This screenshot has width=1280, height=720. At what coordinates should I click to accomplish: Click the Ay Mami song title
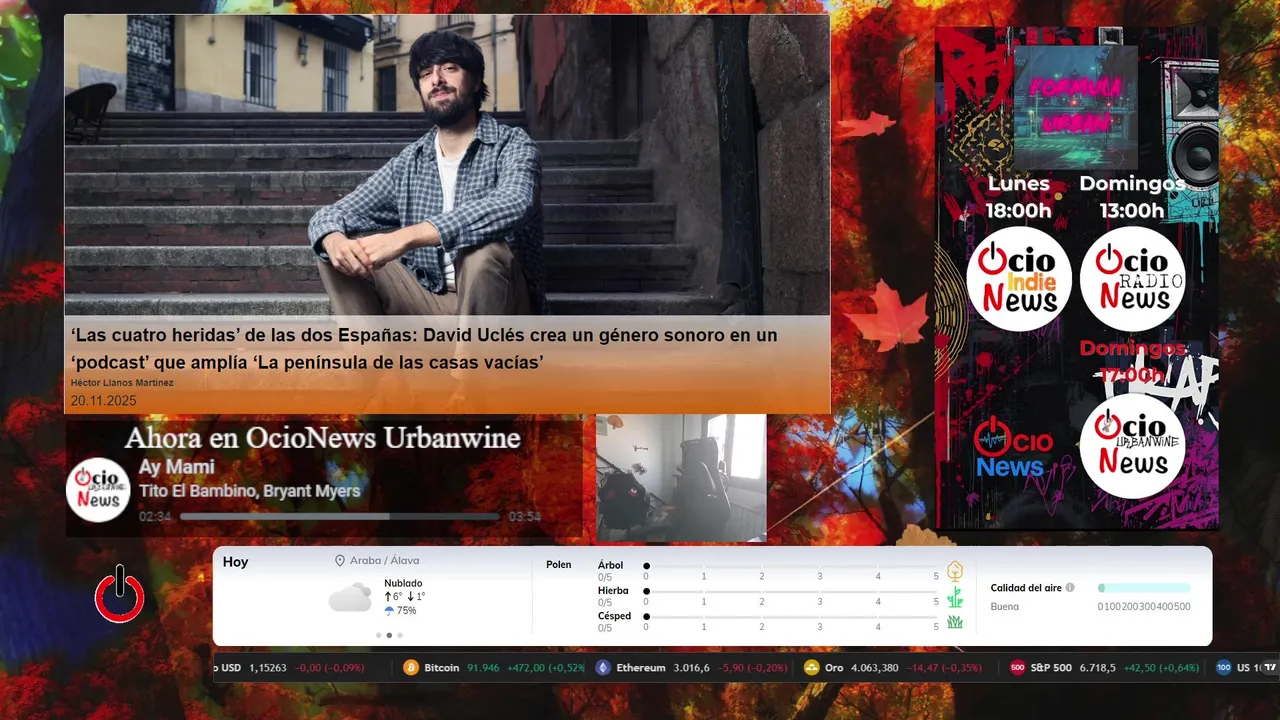(x=176, y=467)
